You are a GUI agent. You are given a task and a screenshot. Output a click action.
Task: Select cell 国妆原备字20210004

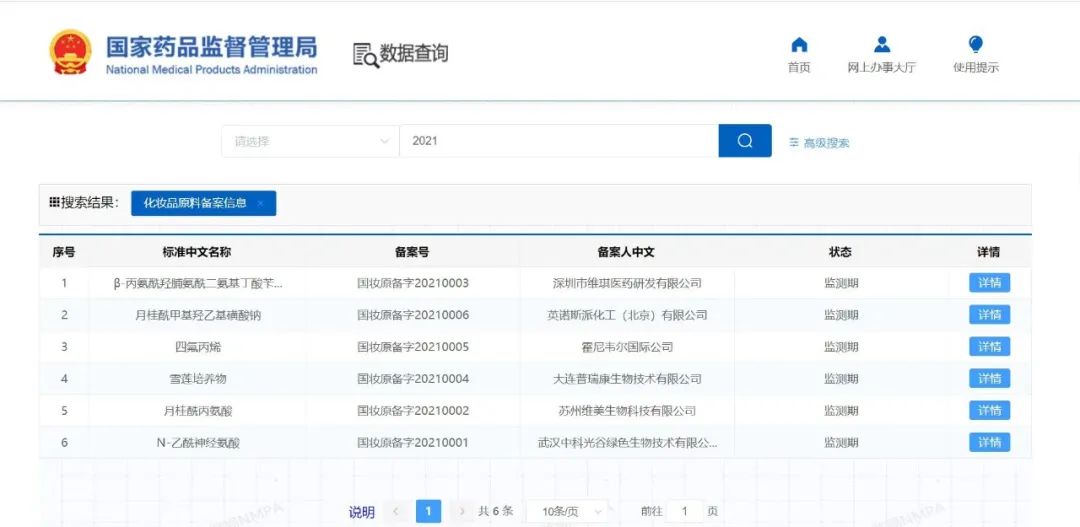pos(413,379)
